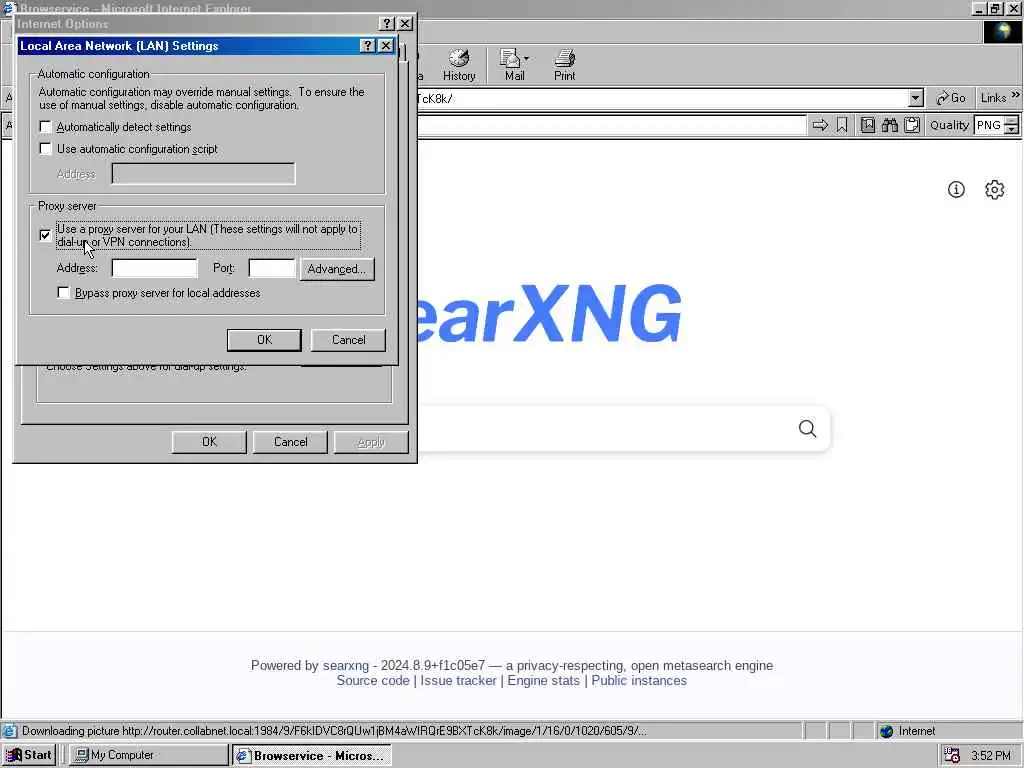The height and width of the screenshot is (768, 1024).
Task: Click the IE throbber globe icon
Action: click(x=1002, y=32)
